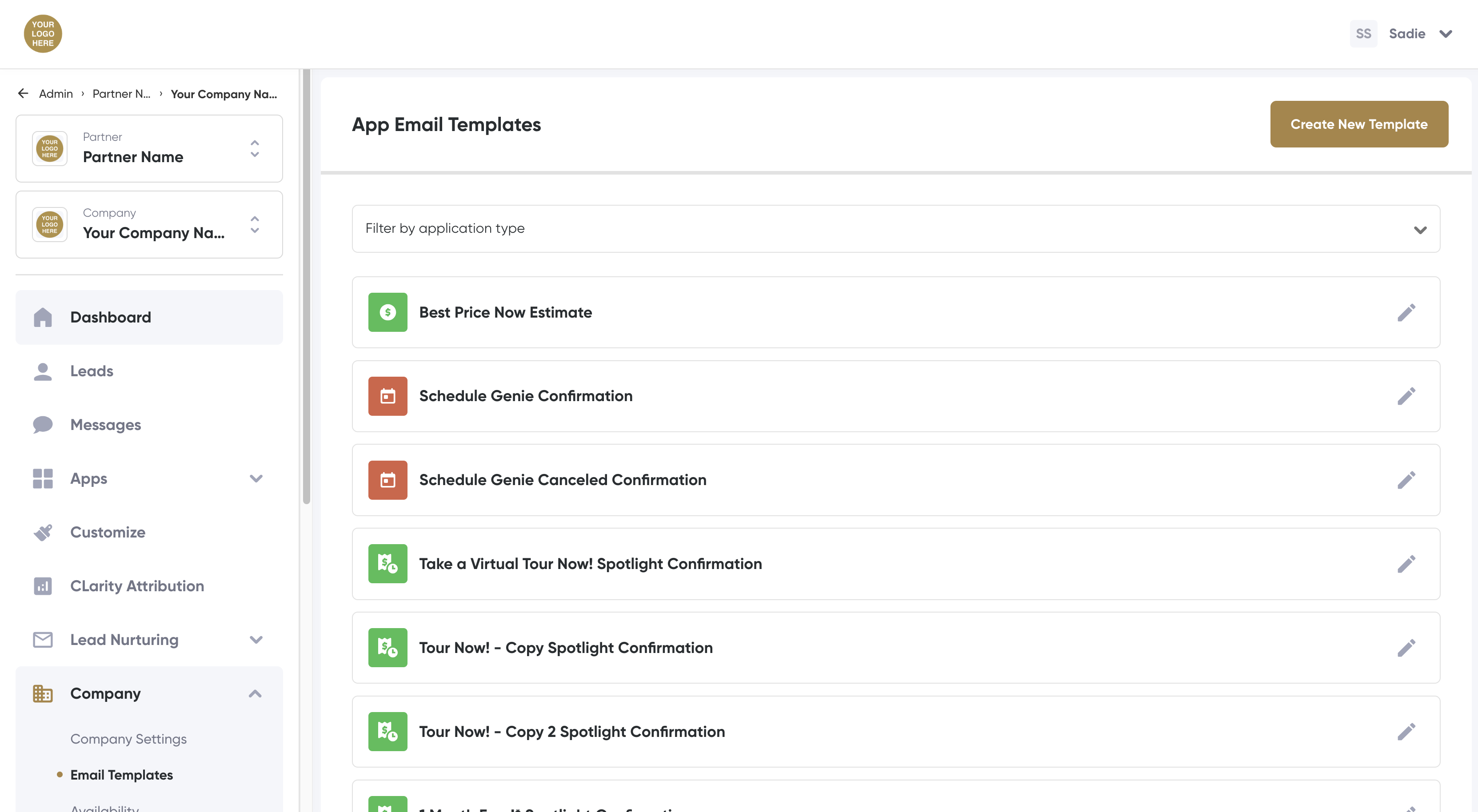
Task: Open Messages in sidebar
Action: pos(106,425)
